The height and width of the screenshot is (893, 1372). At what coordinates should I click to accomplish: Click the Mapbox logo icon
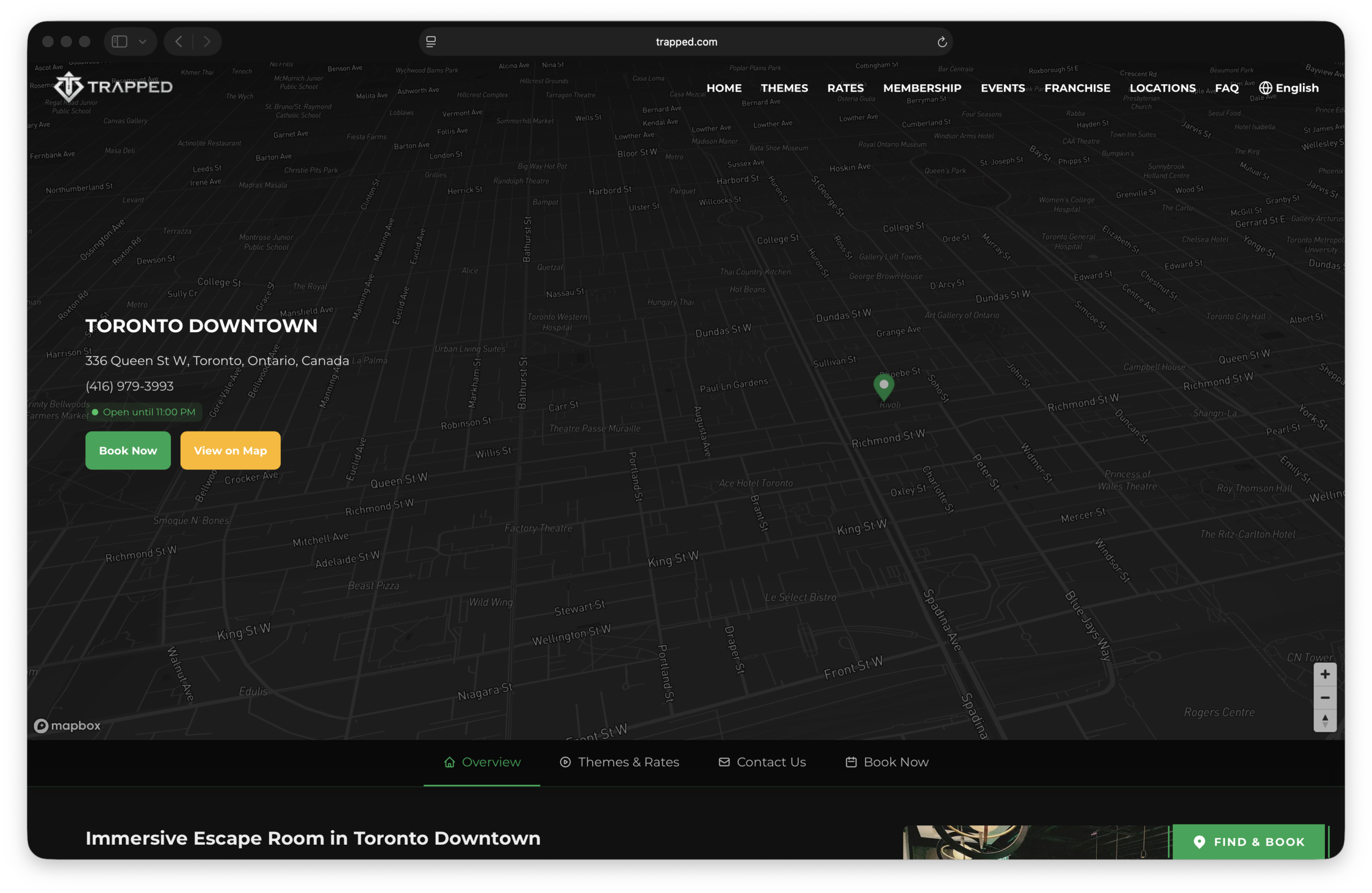(41, 725)
